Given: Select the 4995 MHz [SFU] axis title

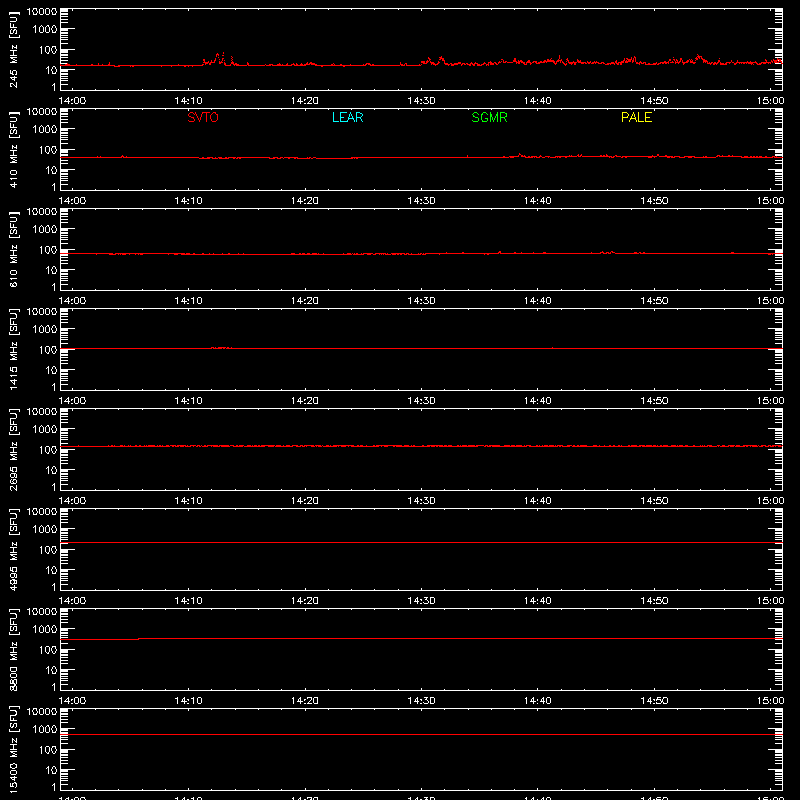Looking at the screenshot, I should [x=13, y=549].
